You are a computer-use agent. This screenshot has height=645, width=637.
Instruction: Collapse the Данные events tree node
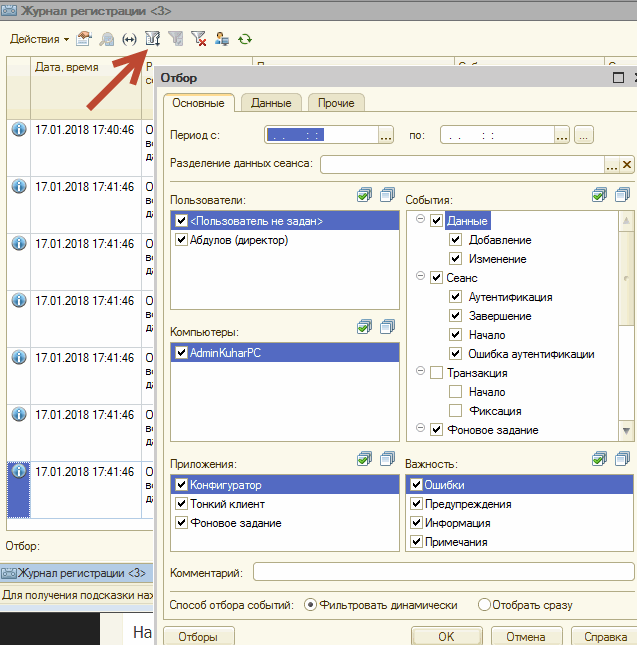pyautogui.click(x=420, y=220)
